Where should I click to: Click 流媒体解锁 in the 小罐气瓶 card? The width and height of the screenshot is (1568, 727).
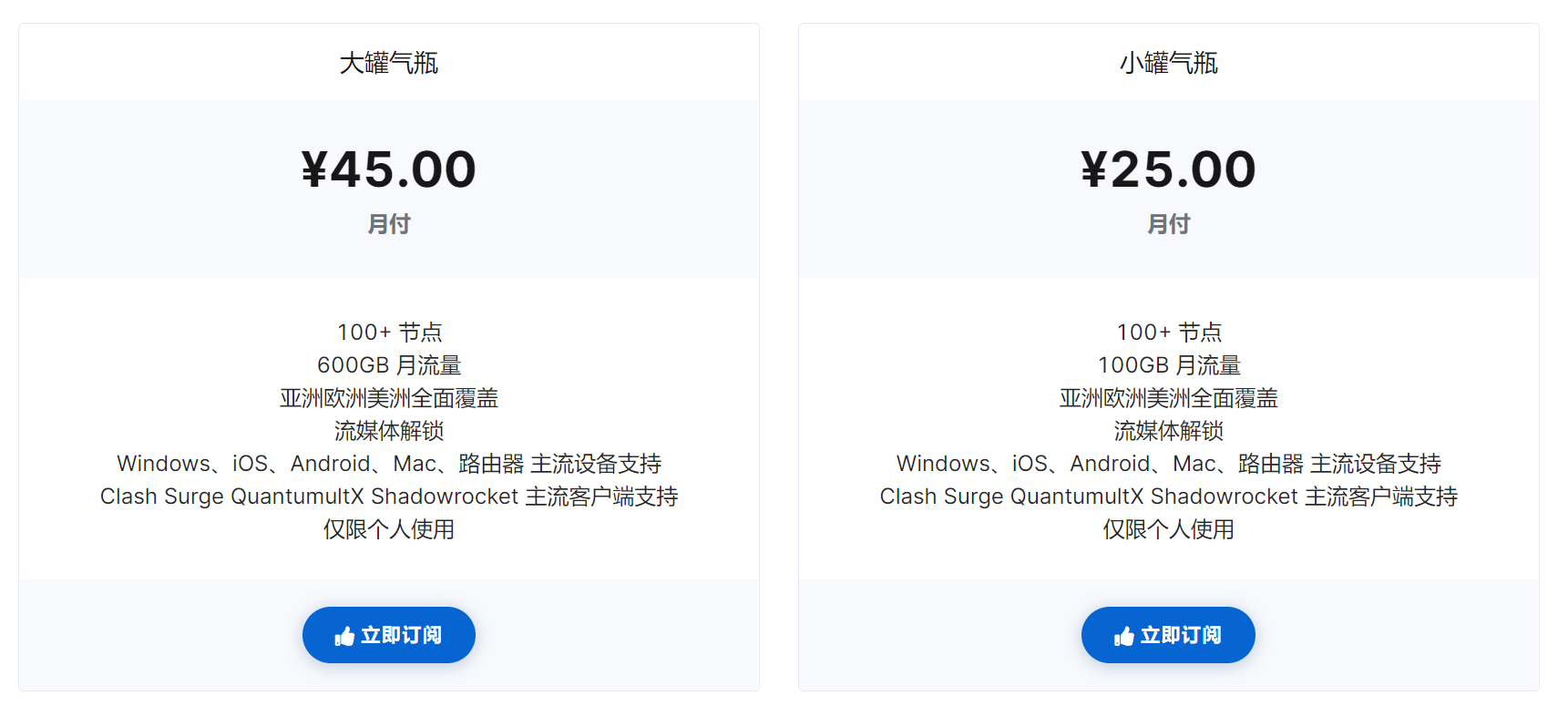click(x=1169, y=431)
